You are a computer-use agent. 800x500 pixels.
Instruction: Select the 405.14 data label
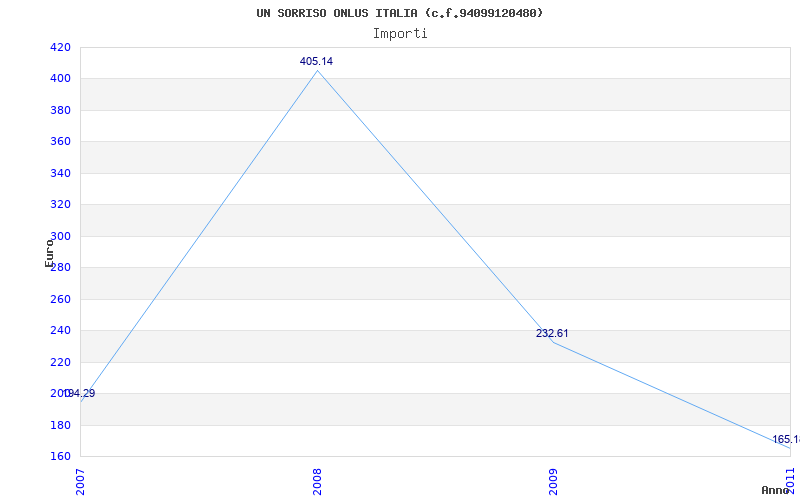tap(316, 61)
